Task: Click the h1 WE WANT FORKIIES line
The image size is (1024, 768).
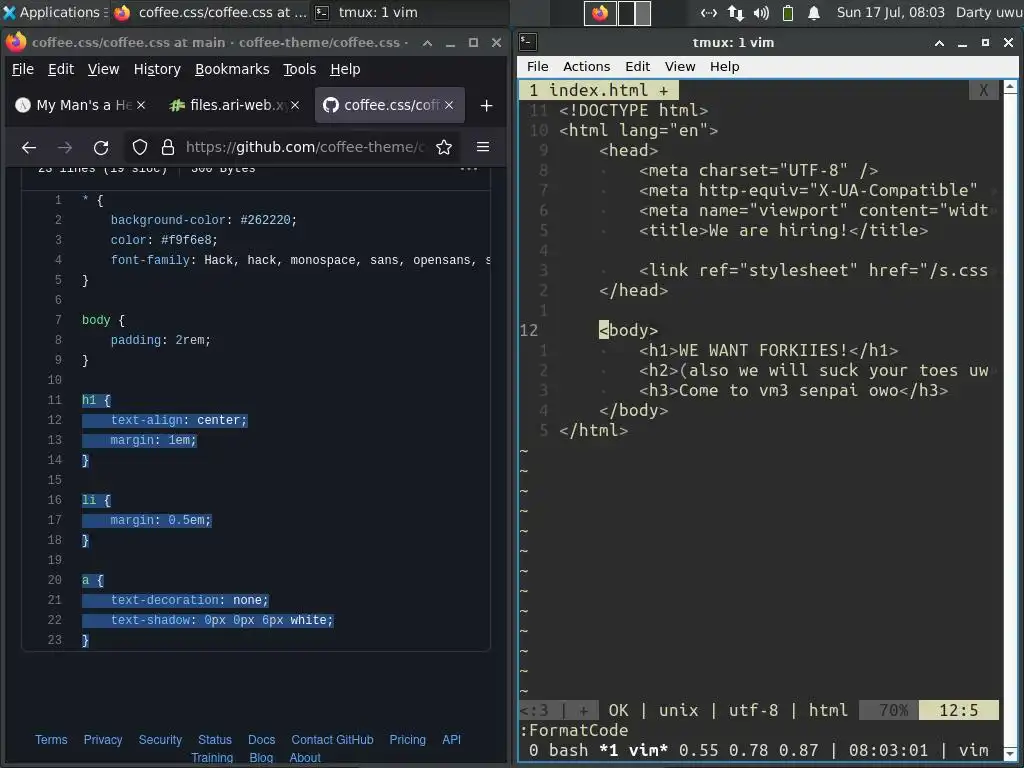Action: [x=769, y=350]
